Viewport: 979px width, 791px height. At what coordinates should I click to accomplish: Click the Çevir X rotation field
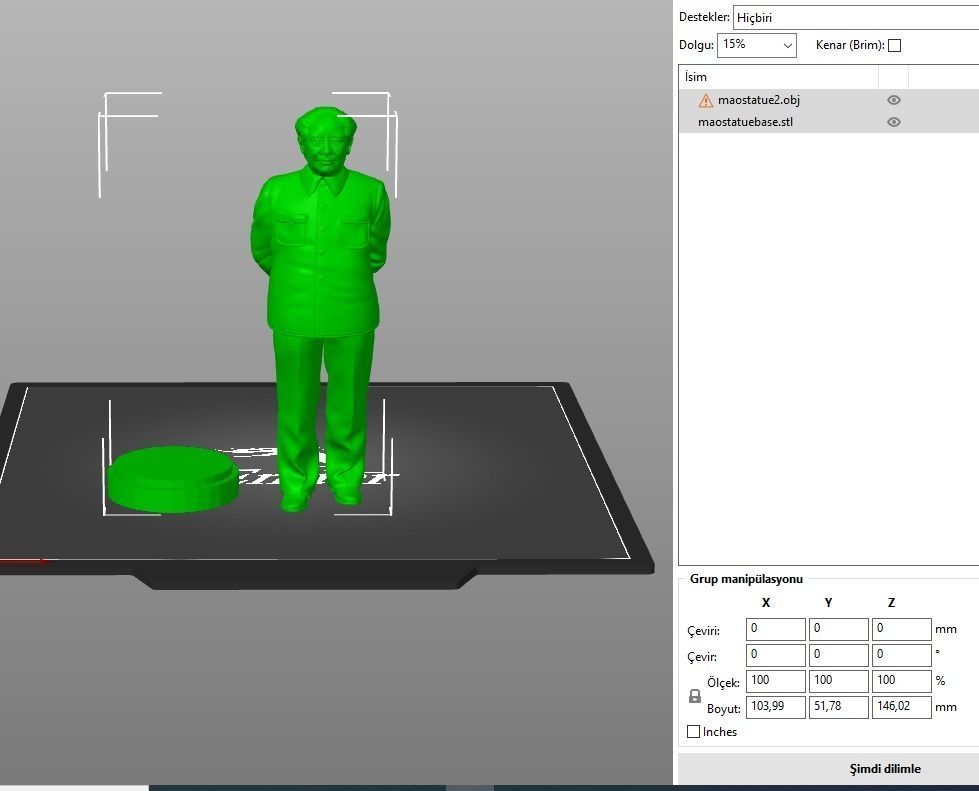tap(775, 655)
